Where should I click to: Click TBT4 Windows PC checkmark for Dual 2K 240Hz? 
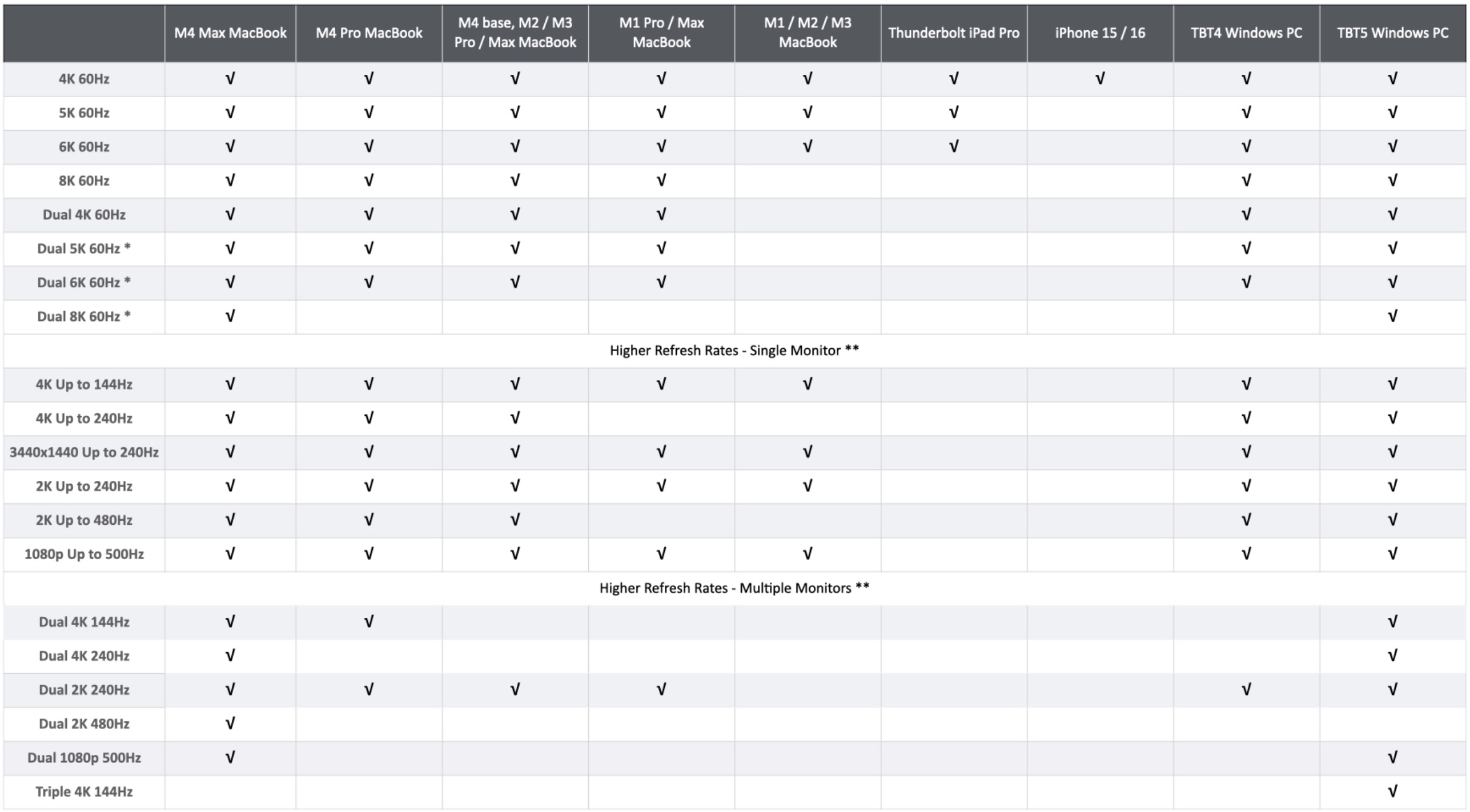click(x=1246, y=689)
